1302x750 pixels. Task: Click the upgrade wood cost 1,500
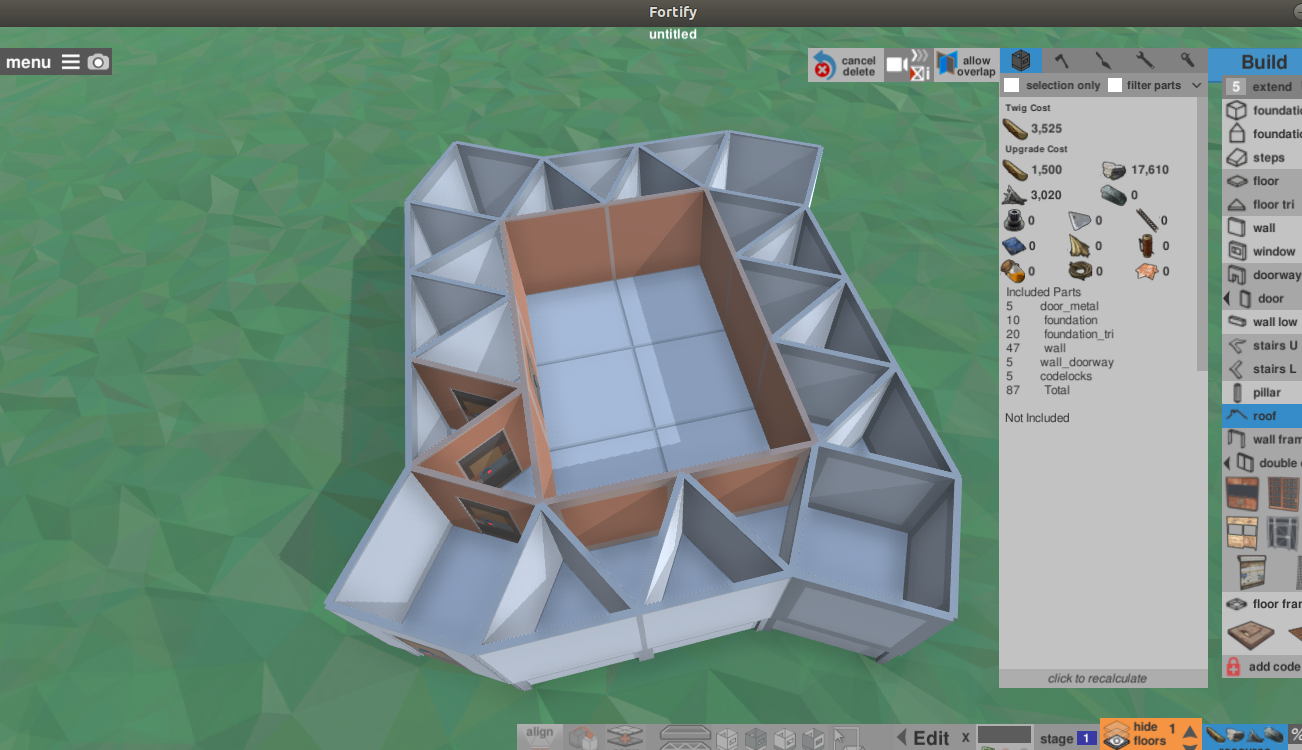pyautogui.click(x=1046, y=170)
